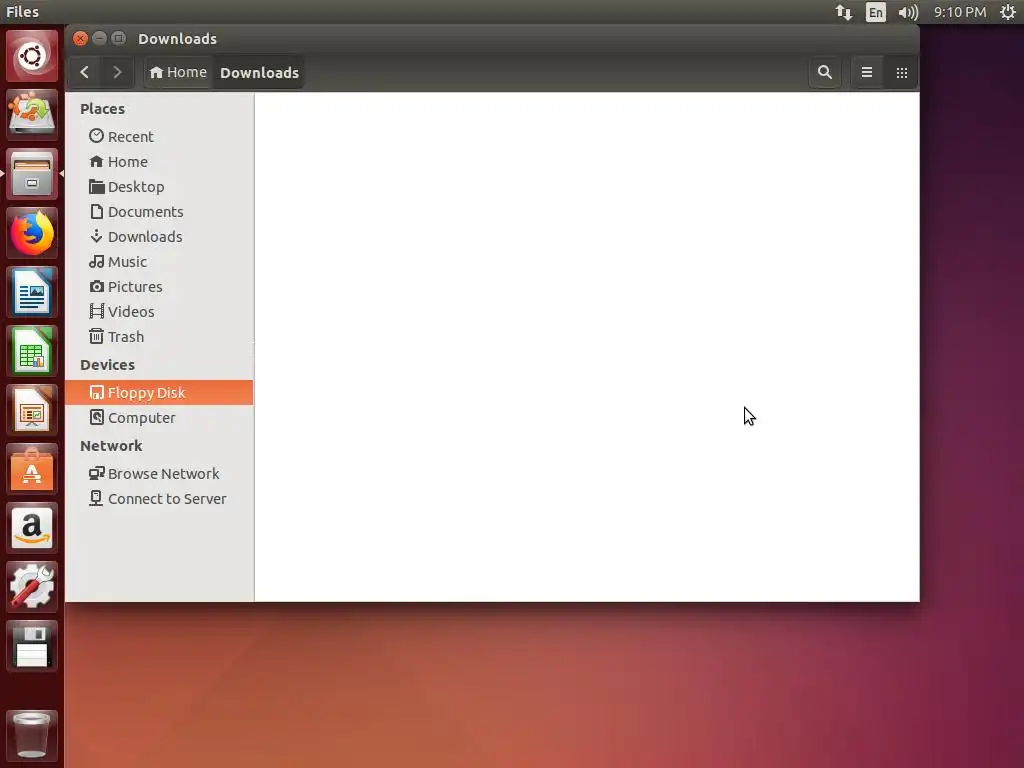Switch to list view
The height and width of the screenshot is (768, 1024).
pyautogui.click(x=867, y=72)
